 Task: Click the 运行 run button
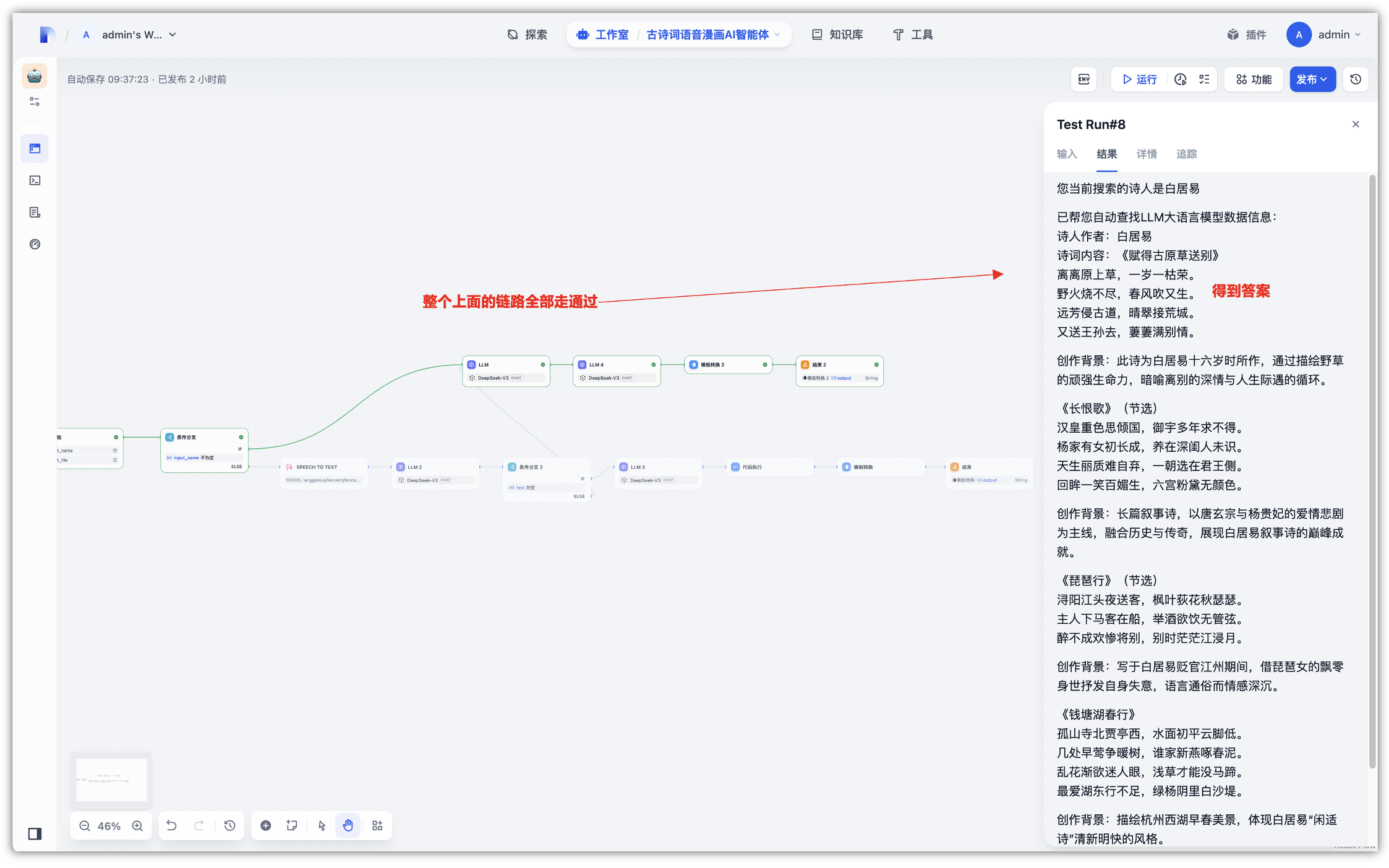pos(1139,79)
